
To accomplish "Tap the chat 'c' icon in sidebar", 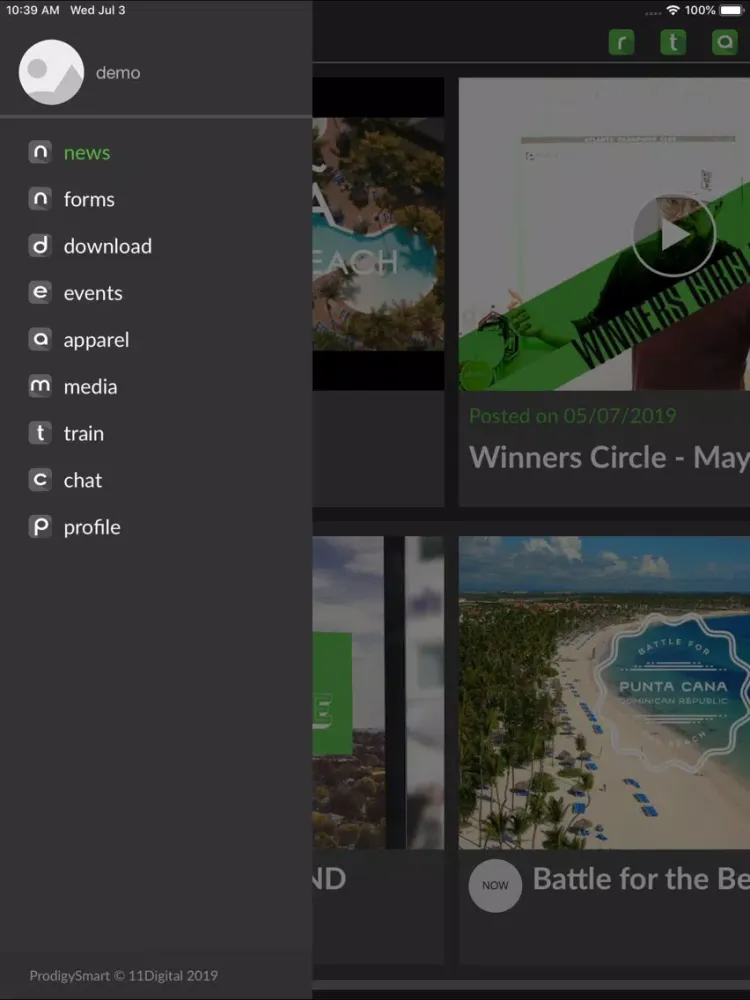I will (40, 480).
